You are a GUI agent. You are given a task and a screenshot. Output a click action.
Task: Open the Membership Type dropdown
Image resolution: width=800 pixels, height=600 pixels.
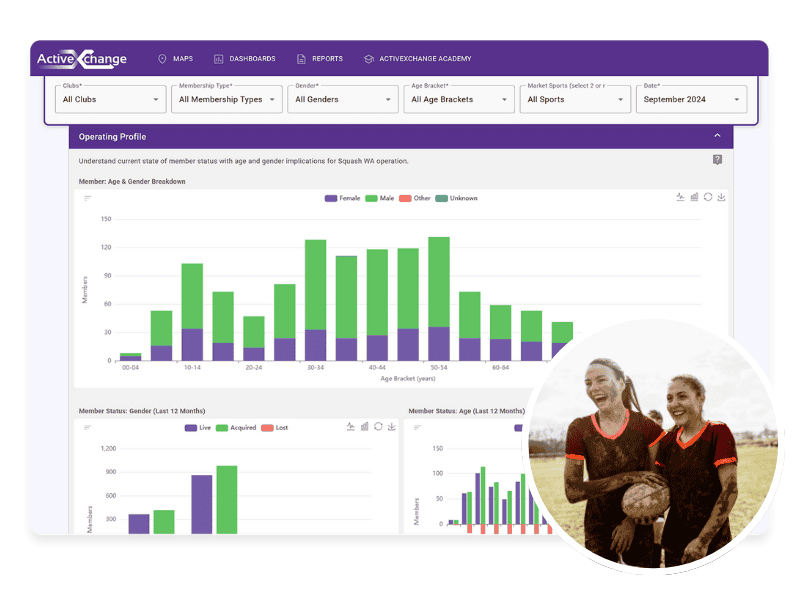[226, 99]
